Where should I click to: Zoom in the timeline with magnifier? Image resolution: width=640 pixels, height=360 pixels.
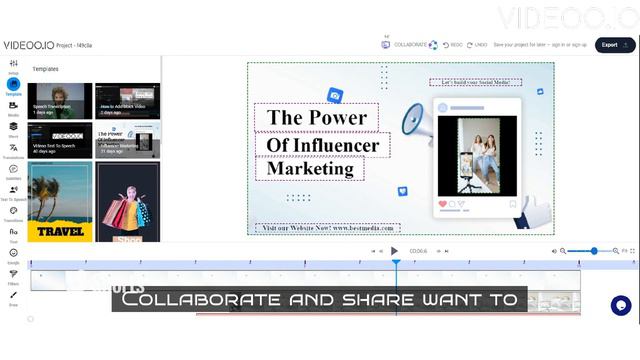tap(616, 251)
